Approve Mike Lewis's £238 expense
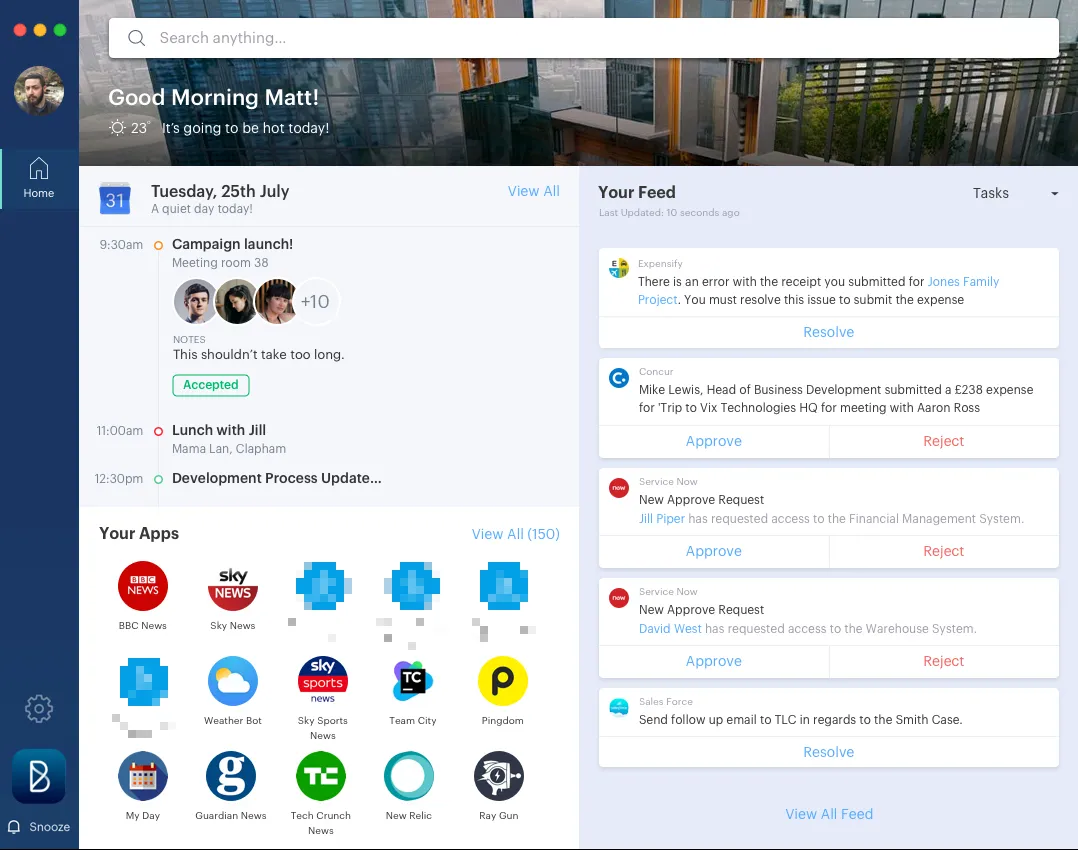The height and width of the screenshot is (850, 1078). coord(713,441)
